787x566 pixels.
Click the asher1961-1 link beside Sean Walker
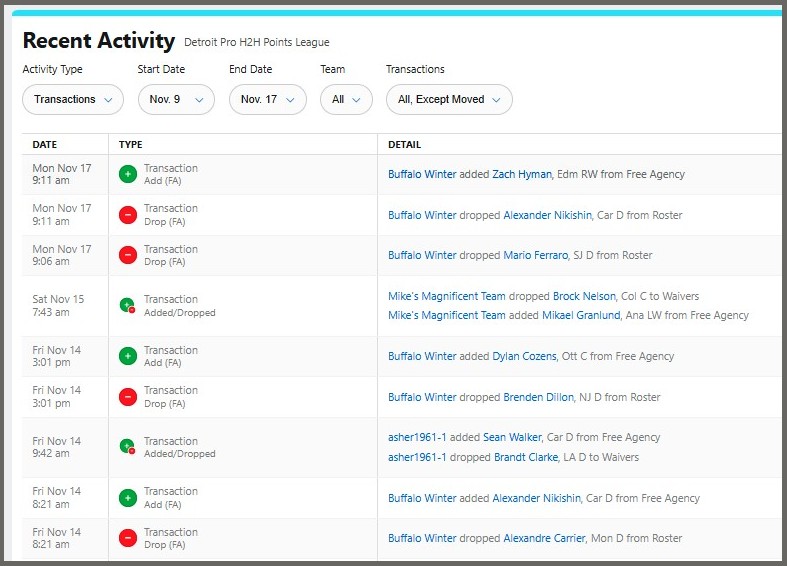pos(417,437)
